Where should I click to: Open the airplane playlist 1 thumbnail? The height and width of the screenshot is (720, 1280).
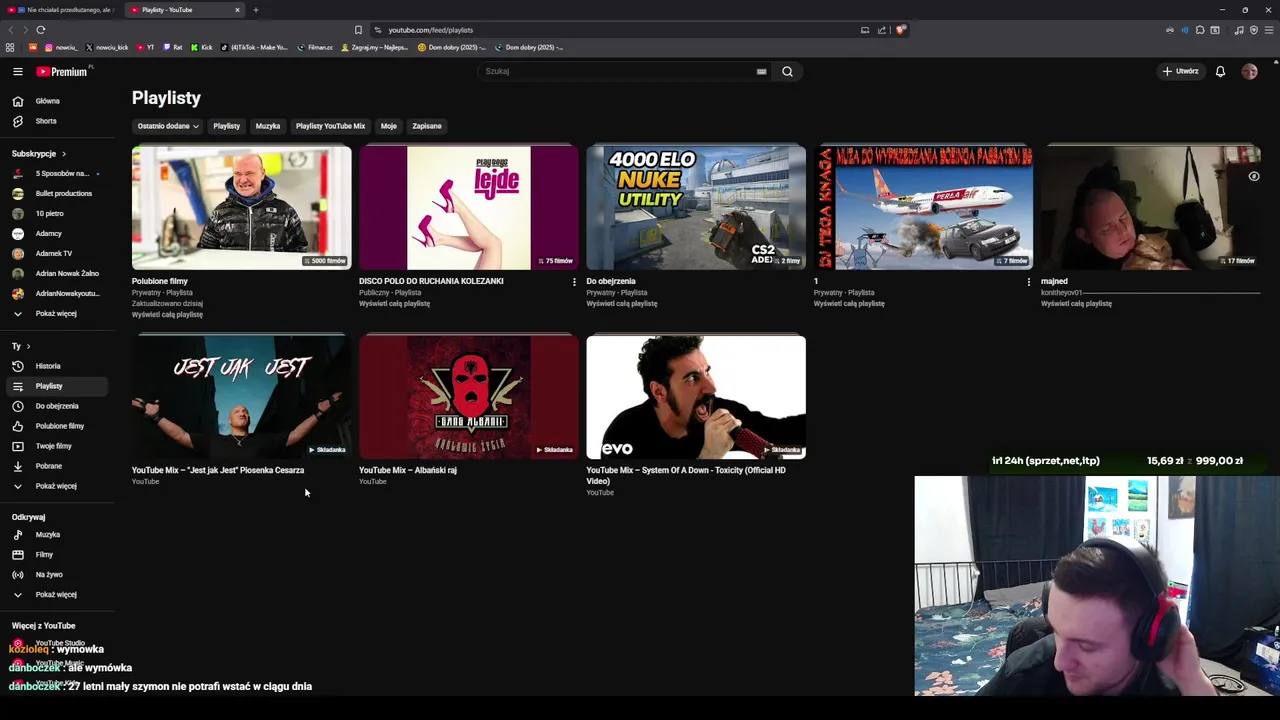coord(923,208)
